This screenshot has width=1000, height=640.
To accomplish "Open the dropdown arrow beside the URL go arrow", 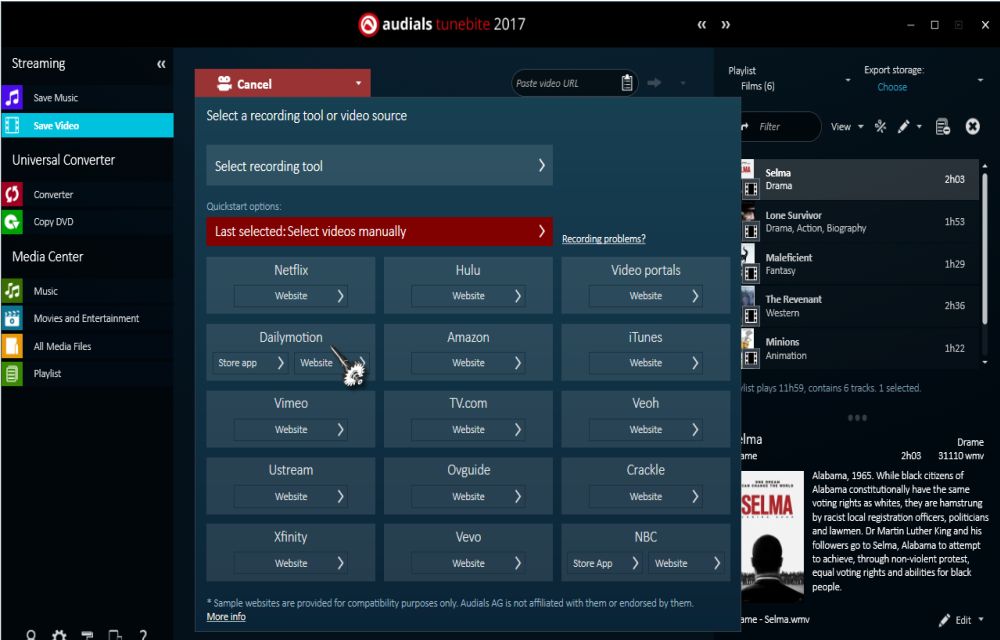I will 682,83.
